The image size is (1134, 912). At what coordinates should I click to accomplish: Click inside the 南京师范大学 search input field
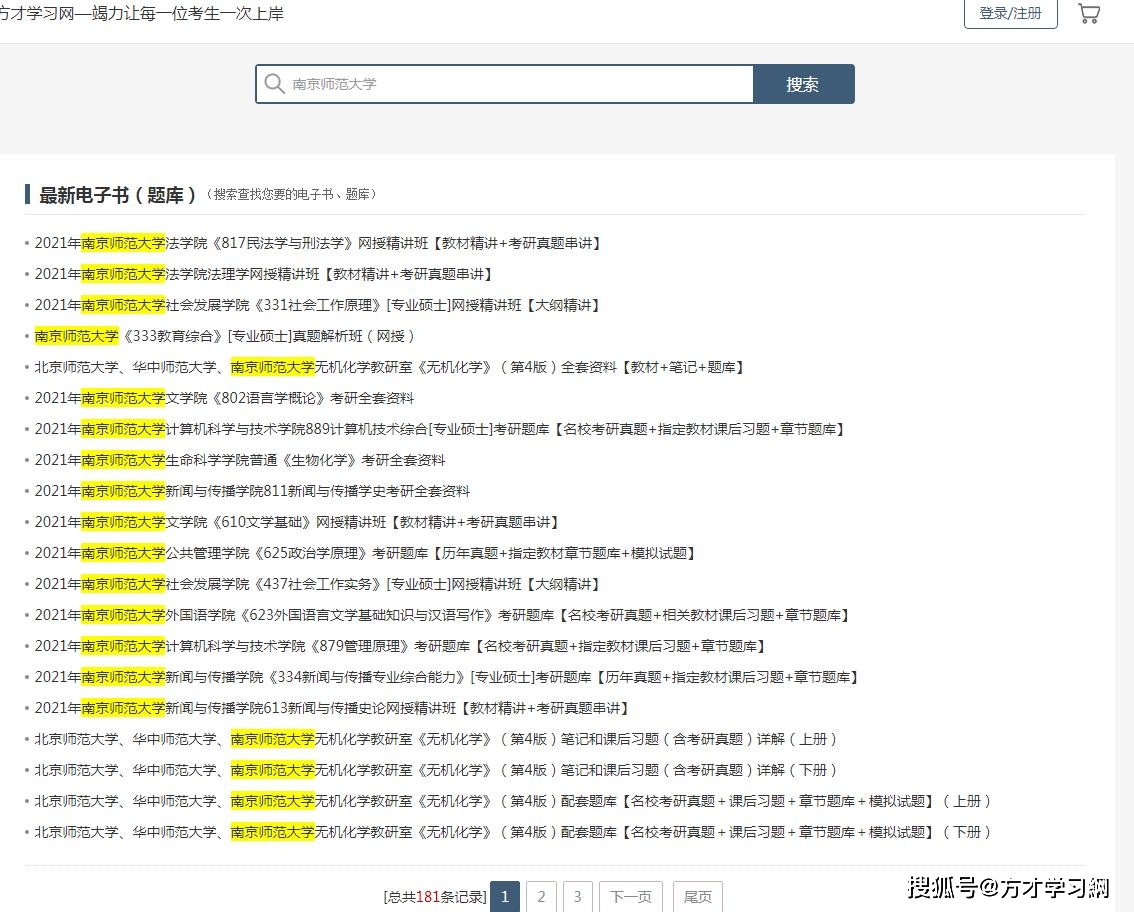coord(500,84)
